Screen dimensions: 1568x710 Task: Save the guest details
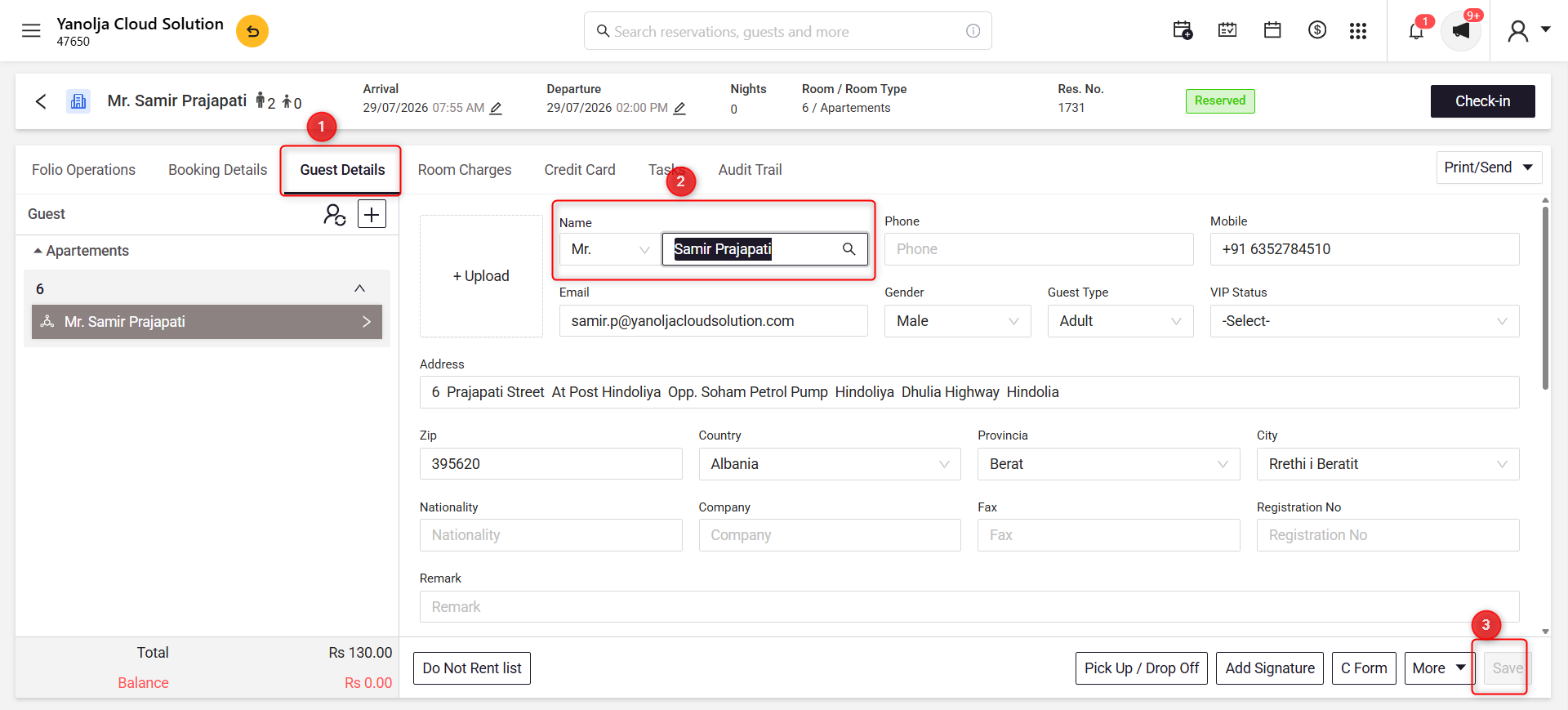point(1507,668)
